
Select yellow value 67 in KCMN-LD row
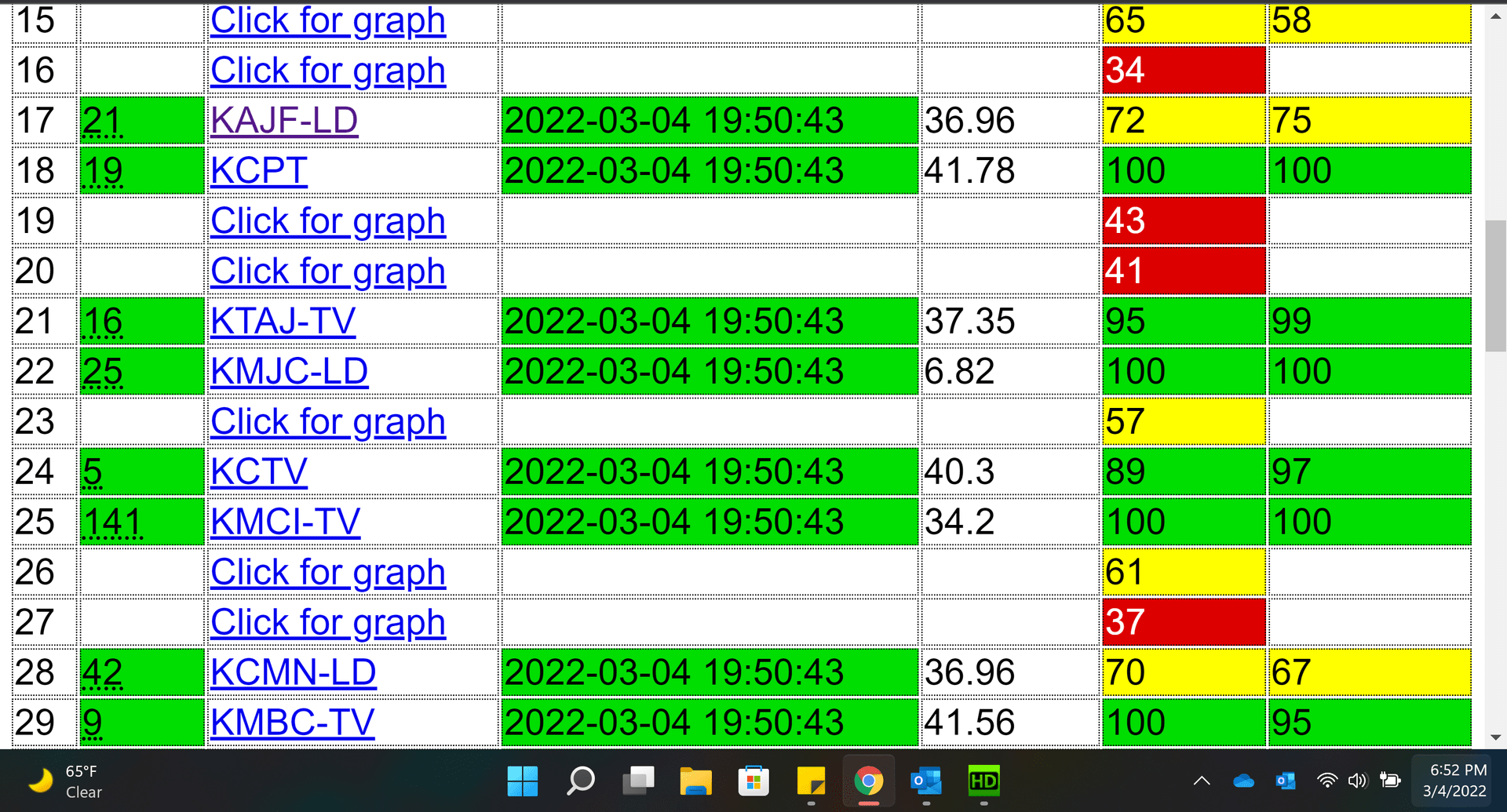point(1369,673)
